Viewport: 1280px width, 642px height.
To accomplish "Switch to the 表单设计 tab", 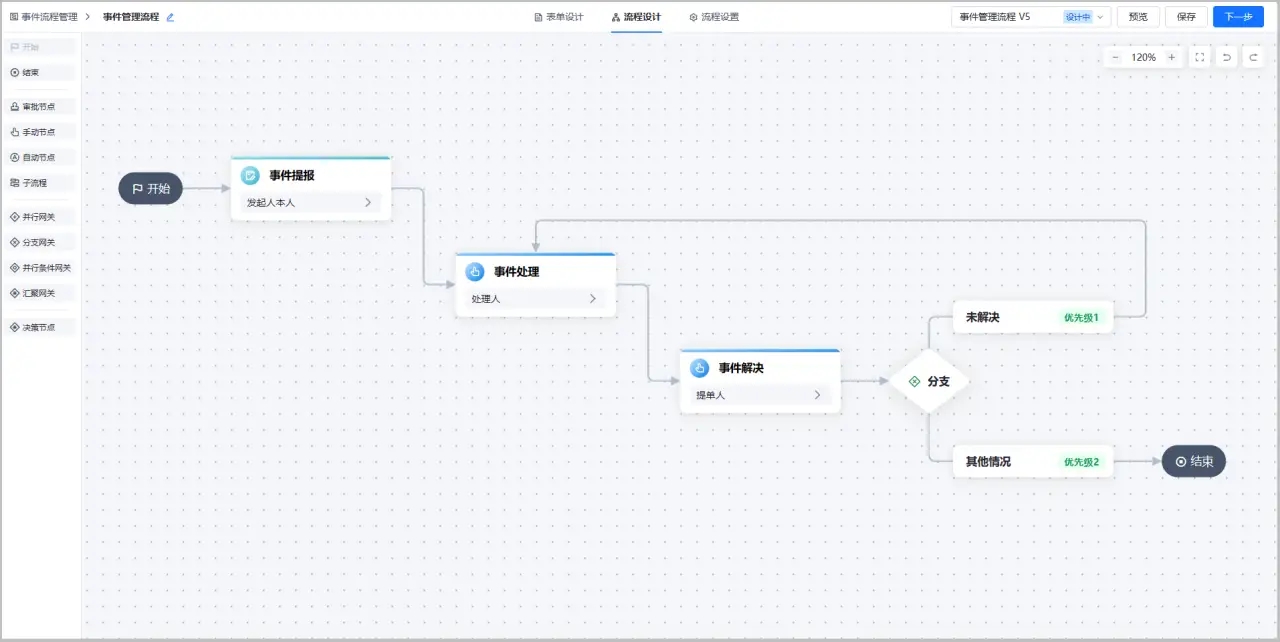I will coord(559,17).
